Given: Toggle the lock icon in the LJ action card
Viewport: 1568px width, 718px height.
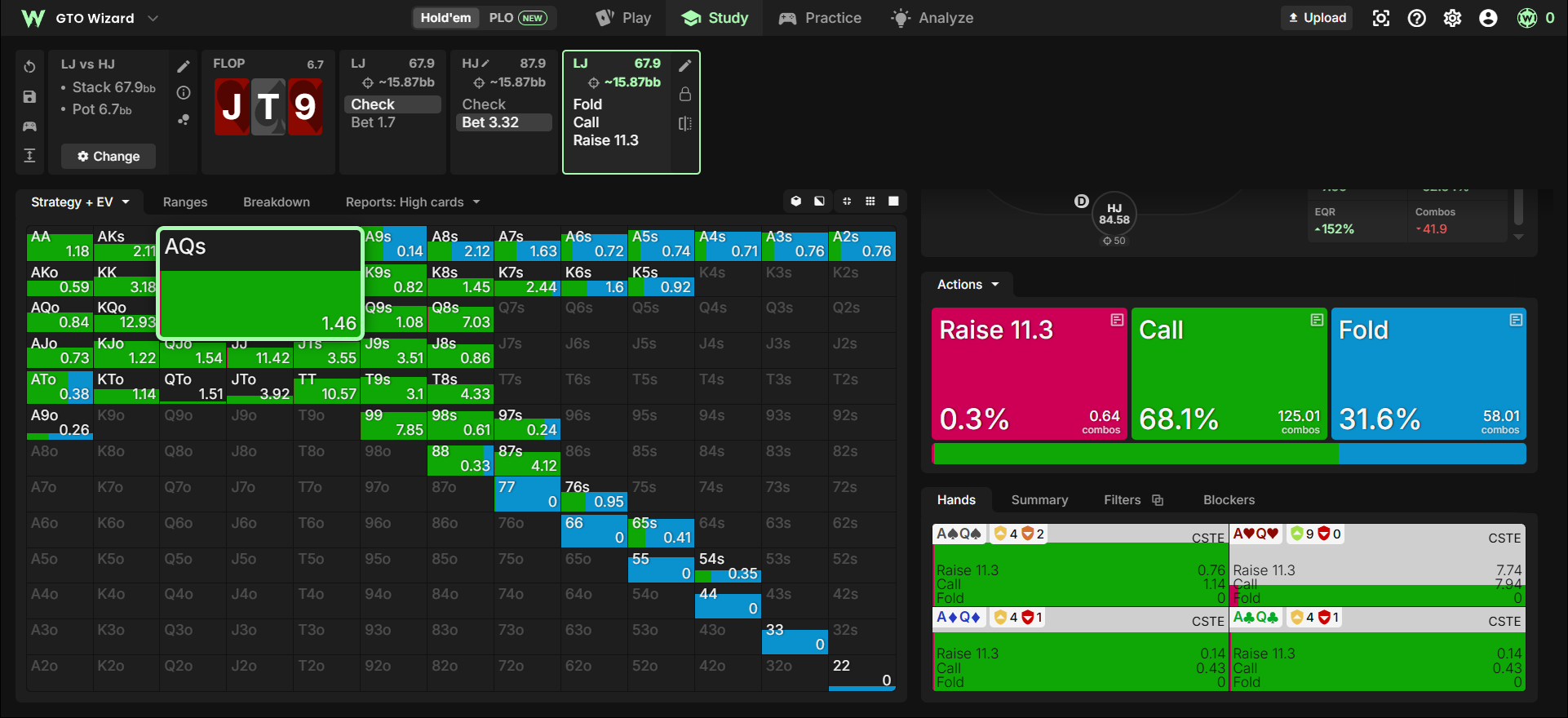Looking at the screenshot, I should click(x=685, y=94).
